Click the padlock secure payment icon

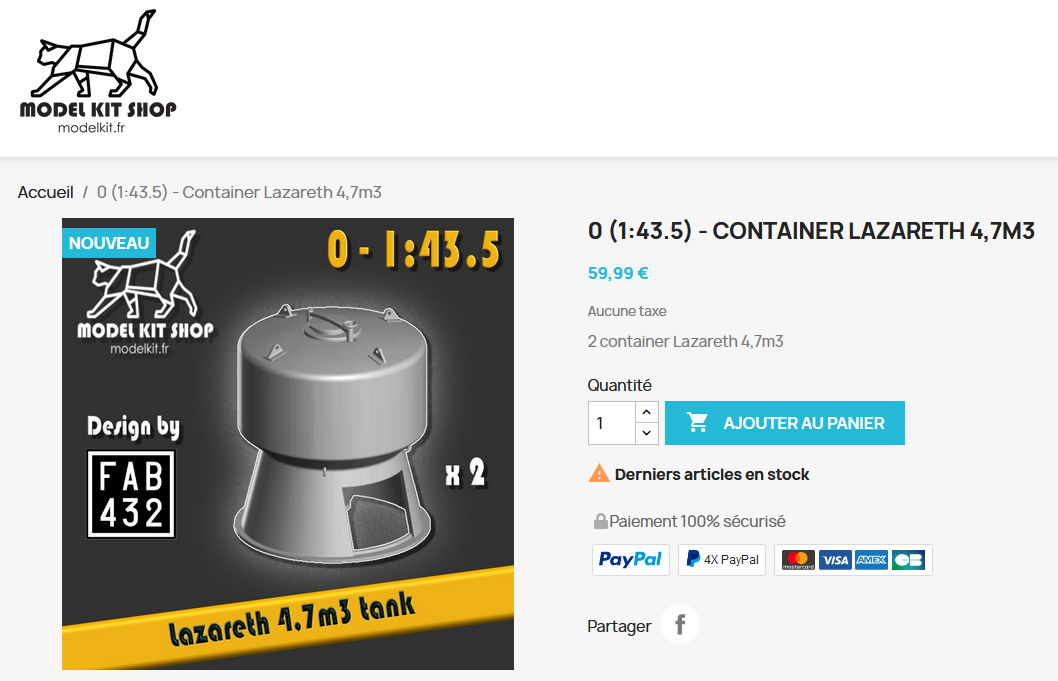tap(601, 521)
